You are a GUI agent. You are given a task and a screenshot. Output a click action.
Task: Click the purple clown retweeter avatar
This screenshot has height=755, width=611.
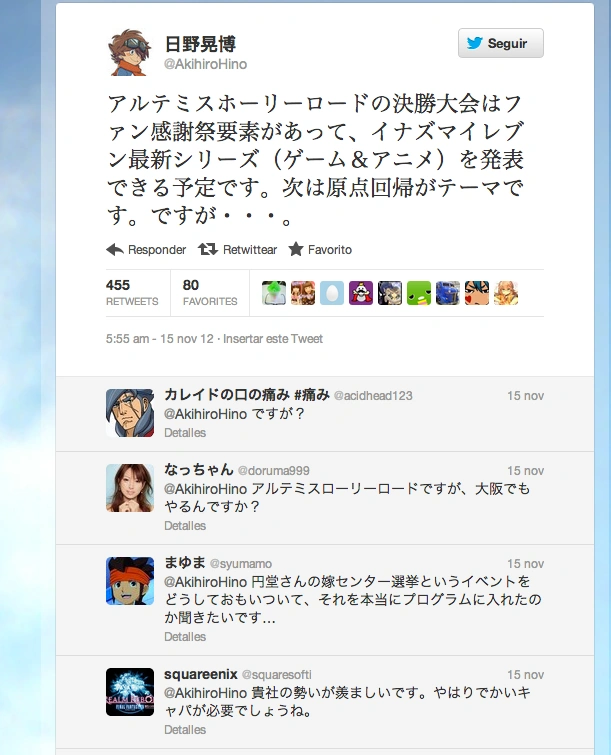[361, 293]
